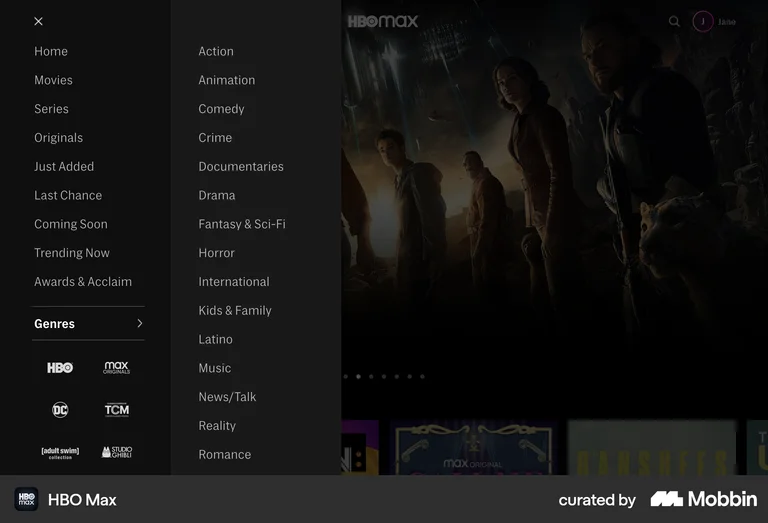This screenshot has height=523, width=768.
Task: Browse the Documentaries genre
Action: (241, 166)
